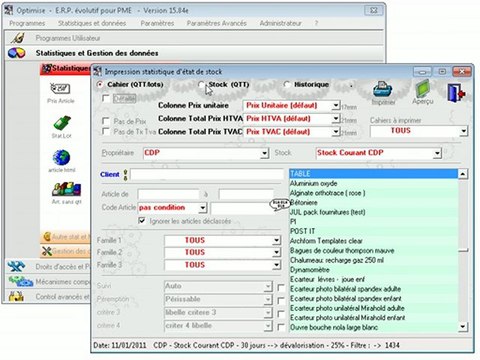The height and width of the screenshot is (360, 480).
Task: Open the Programmes menu
Action: point(27,23)
